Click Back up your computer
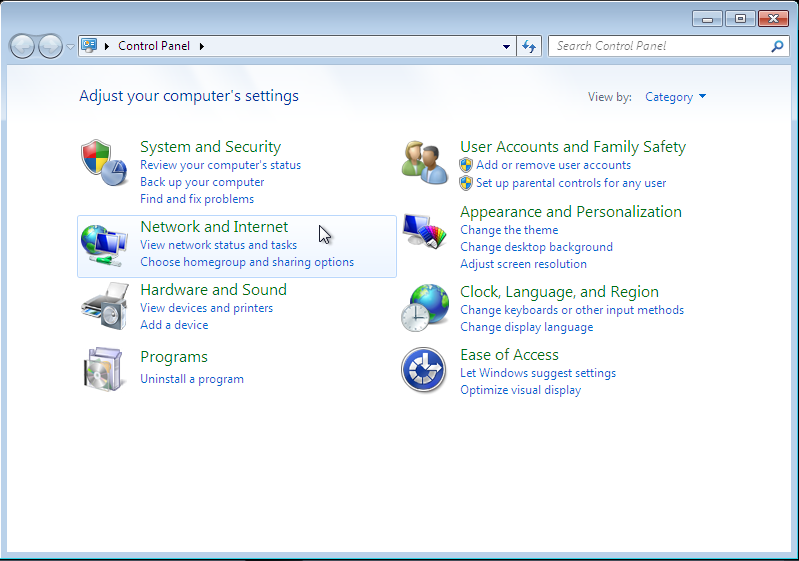This screenshot has height=561, width=799. tap(202, 182)
